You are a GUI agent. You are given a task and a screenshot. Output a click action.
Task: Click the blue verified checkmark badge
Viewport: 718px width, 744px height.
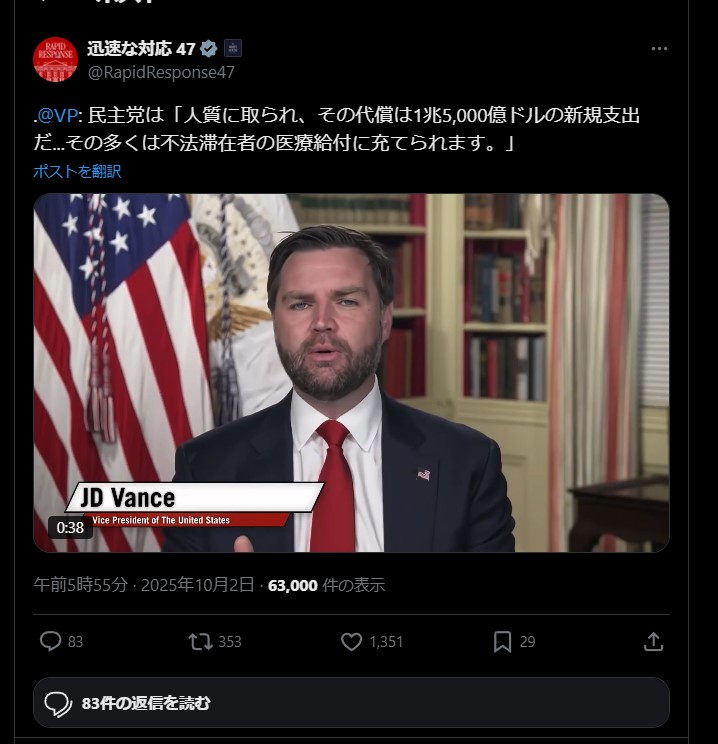pos(208,48)
